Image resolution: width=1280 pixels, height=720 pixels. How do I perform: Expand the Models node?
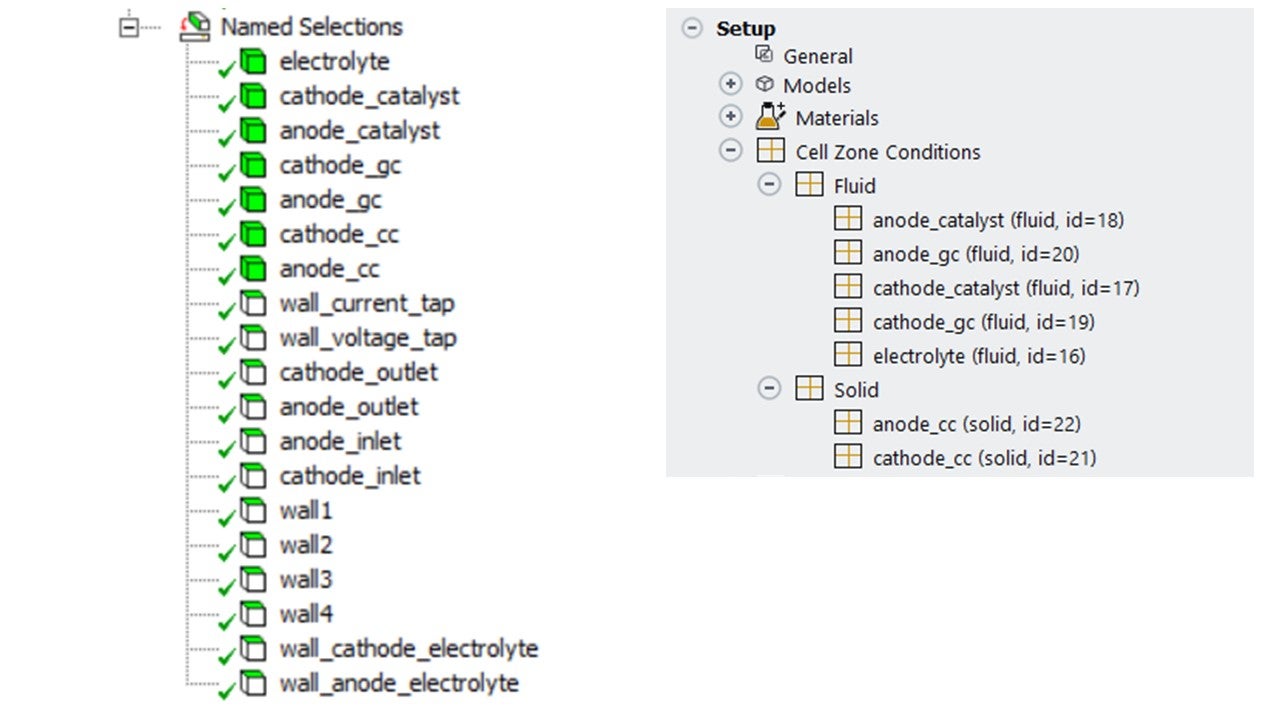coord(731,85)
